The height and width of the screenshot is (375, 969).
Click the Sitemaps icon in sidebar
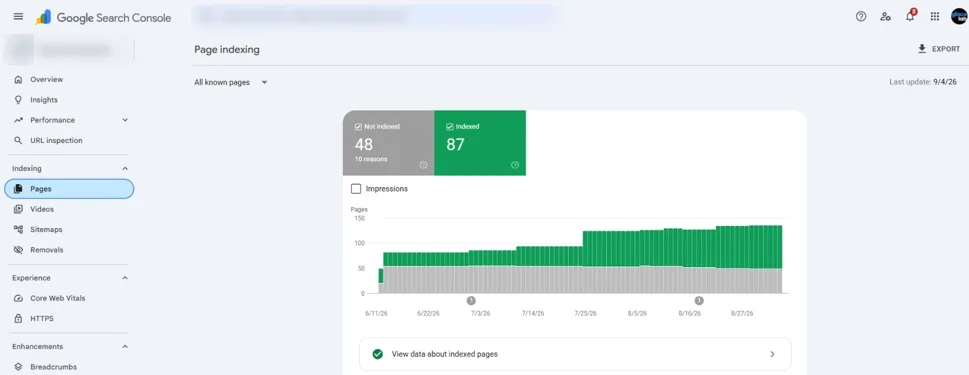18,229
